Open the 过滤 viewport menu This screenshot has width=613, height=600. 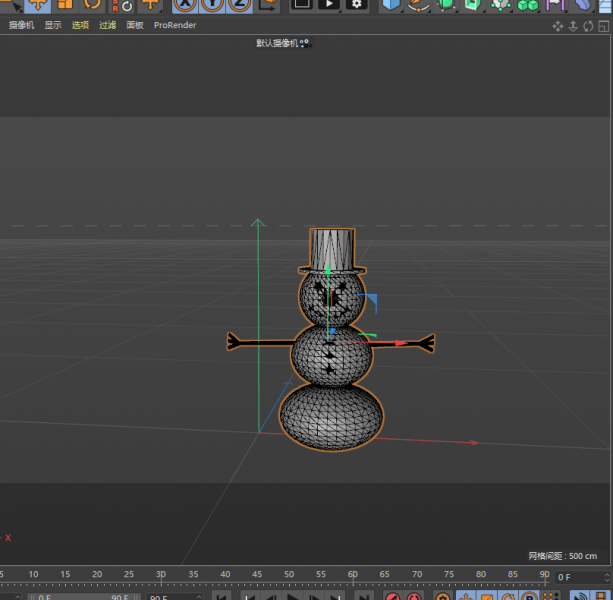click(108, 25)
